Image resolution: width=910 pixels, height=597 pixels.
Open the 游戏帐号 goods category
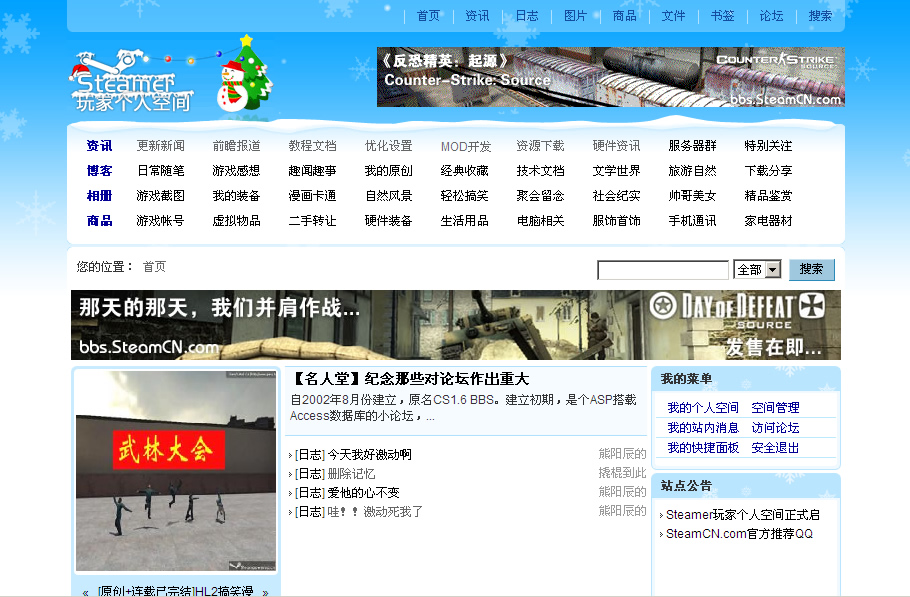160,220
